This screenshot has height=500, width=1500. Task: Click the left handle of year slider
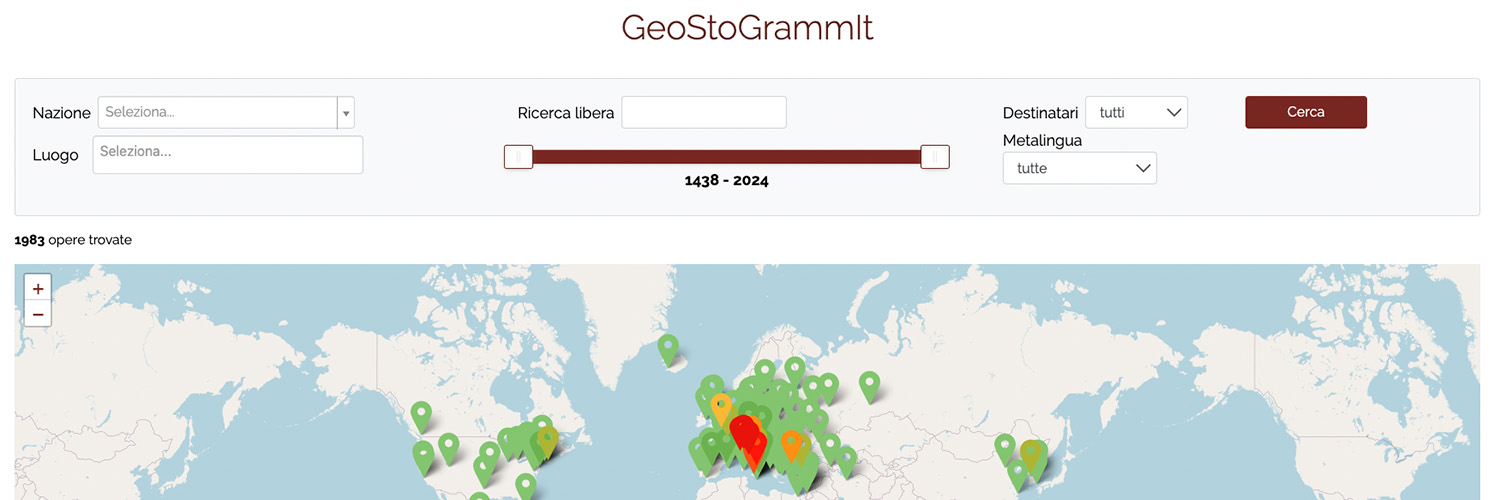(518, 157)
